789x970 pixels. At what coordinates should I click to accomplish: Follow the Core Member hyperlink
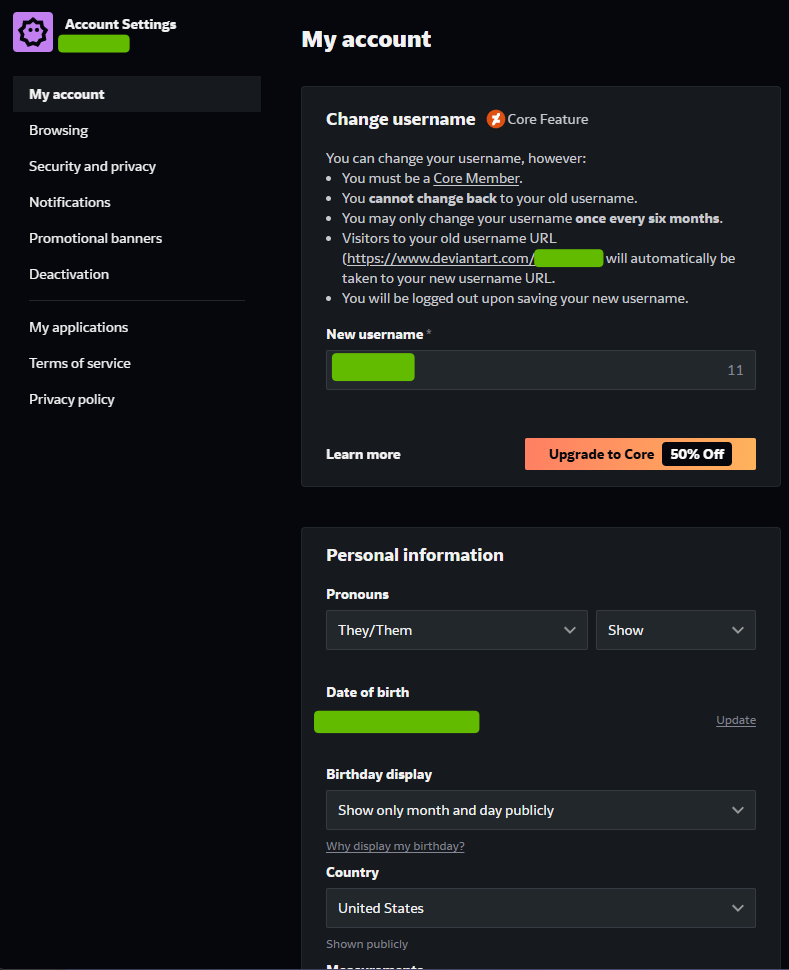click(476, 178)
